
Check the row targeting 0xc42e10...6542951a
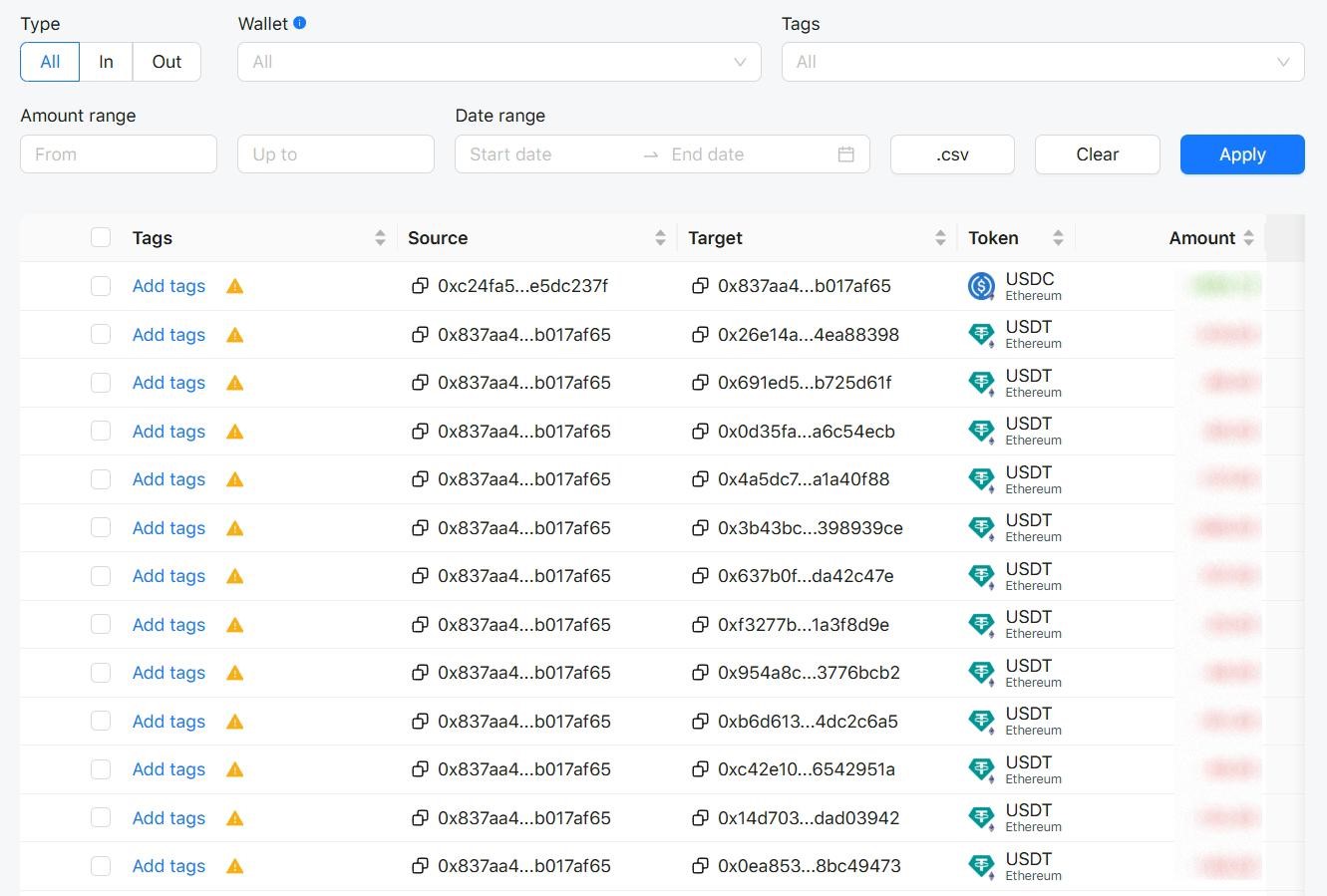click(101, 769)
